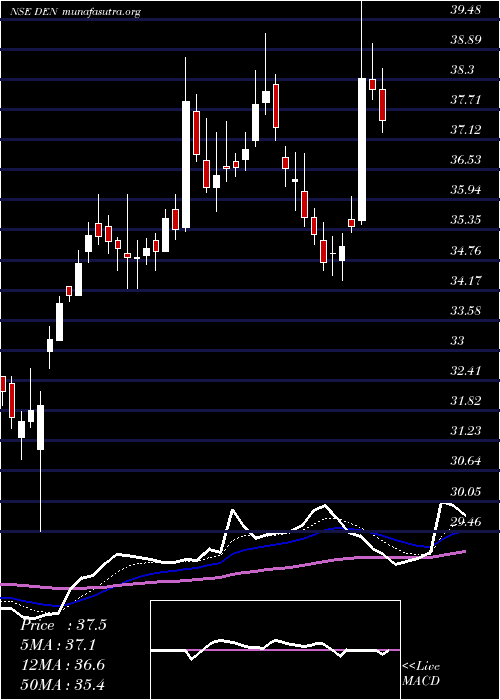
Task: Click the 30.64 price axis label
Action: coord(465,461)
